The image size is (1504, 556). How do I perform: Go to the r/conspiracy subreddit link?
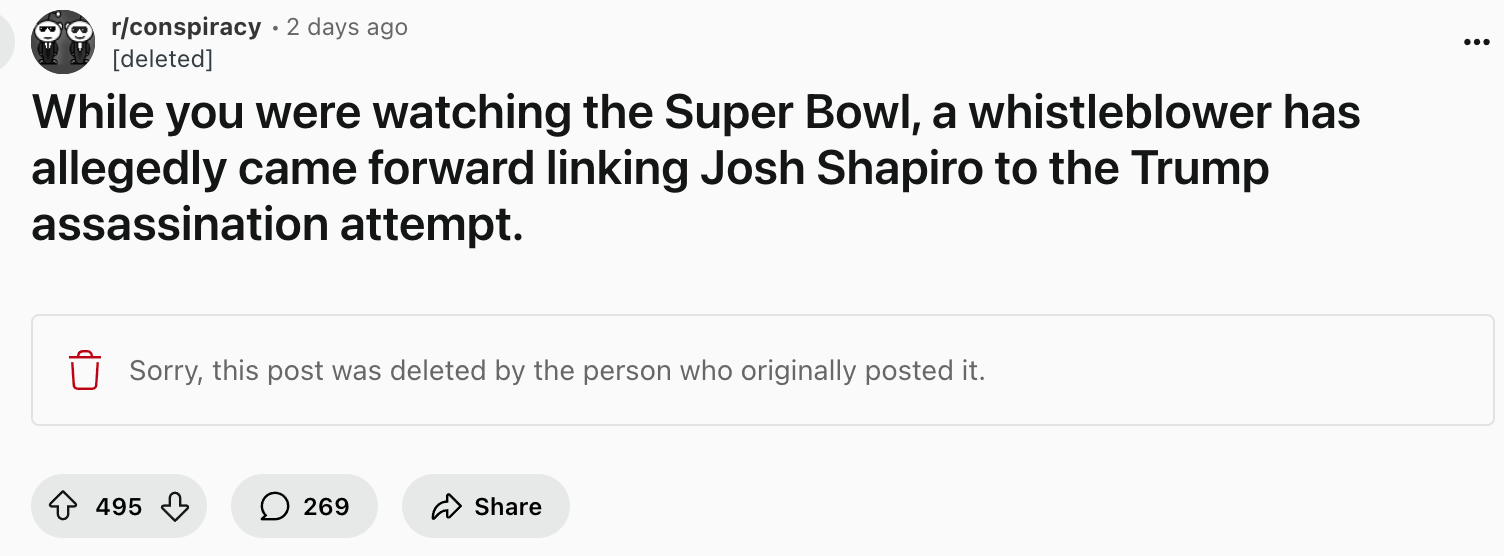186,27
